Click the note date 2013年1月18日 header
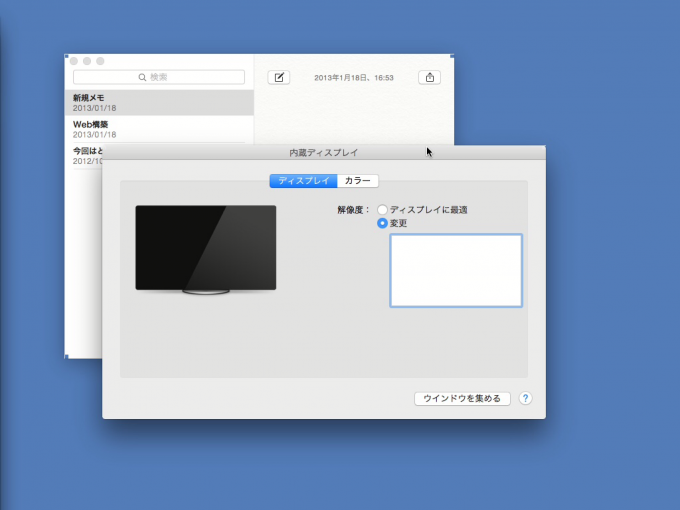This screenshot has height=510, width=680. click(x=354, y=77)
